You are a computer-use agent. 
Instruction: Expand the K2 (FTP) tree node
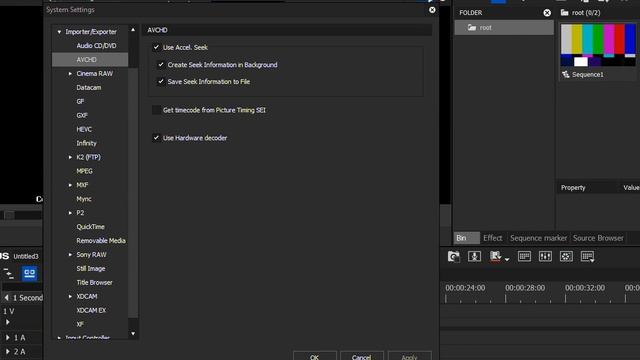[x=70, y=157]
